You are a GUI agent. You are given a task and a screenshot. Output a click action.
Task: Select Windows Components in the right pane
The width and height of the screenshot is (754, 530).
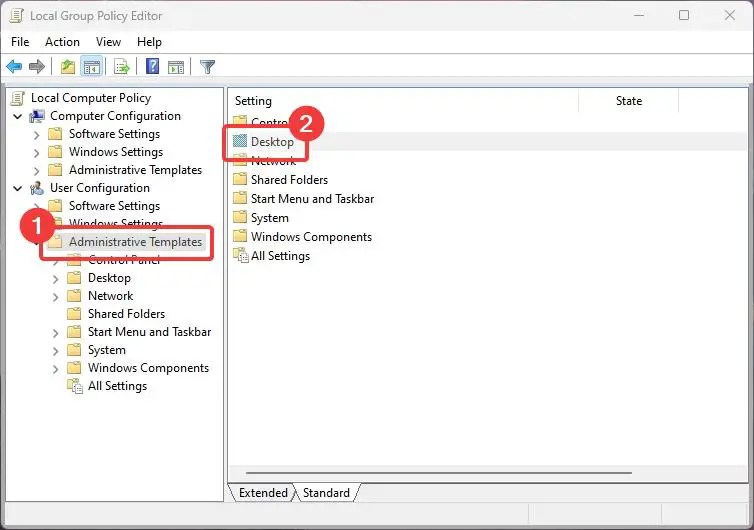coord(311,237)
